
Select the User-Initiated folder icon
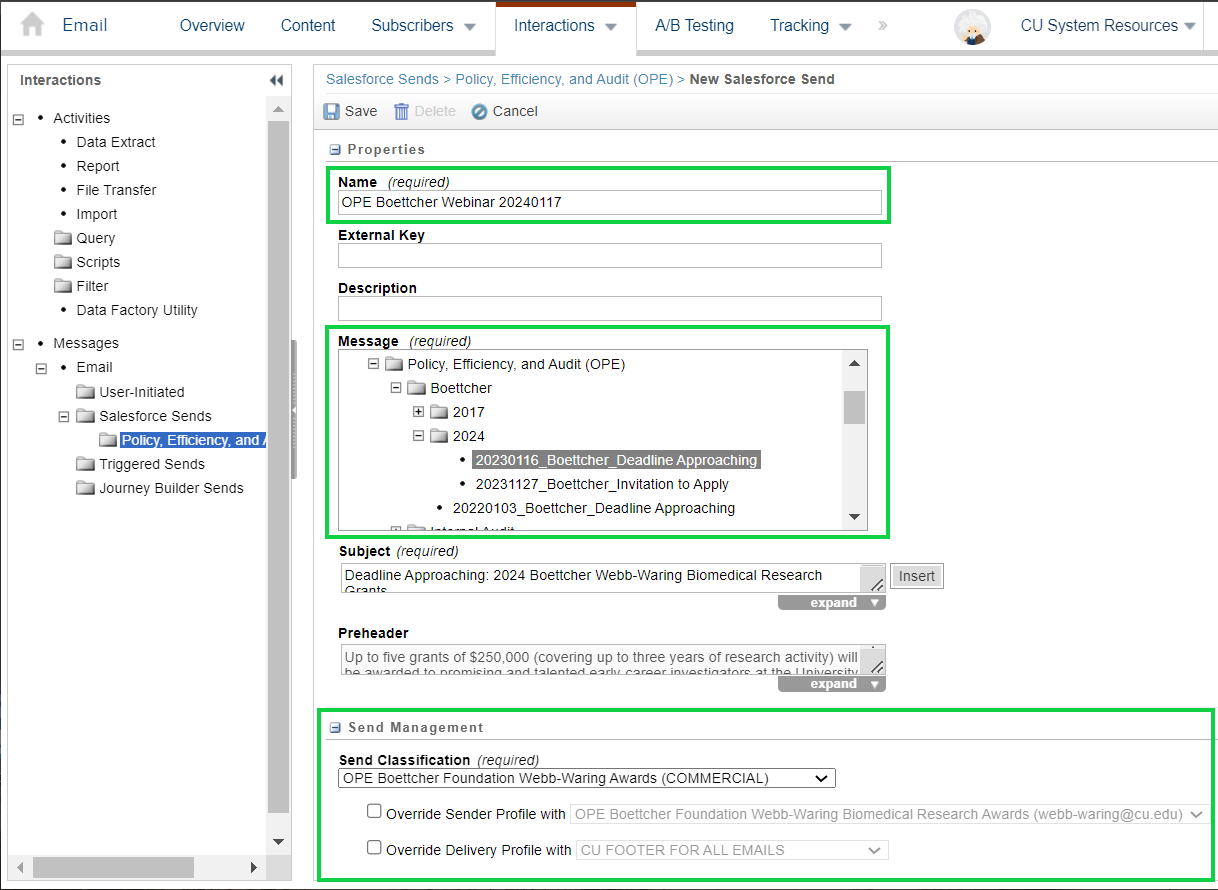85,392
